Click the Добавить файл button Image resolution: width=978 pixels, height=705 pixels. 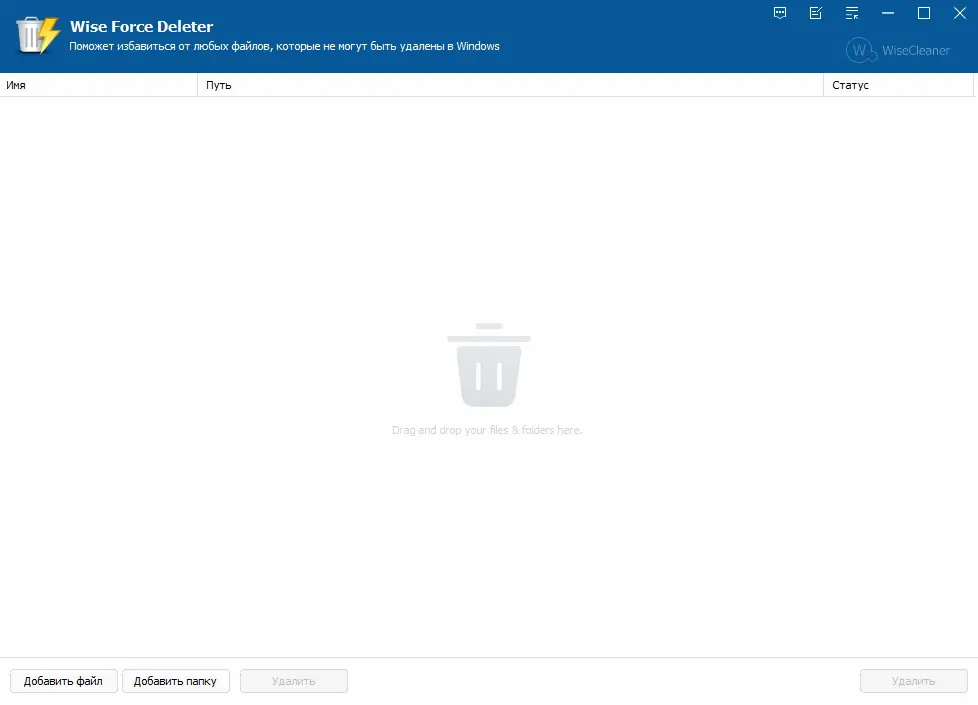64,681
